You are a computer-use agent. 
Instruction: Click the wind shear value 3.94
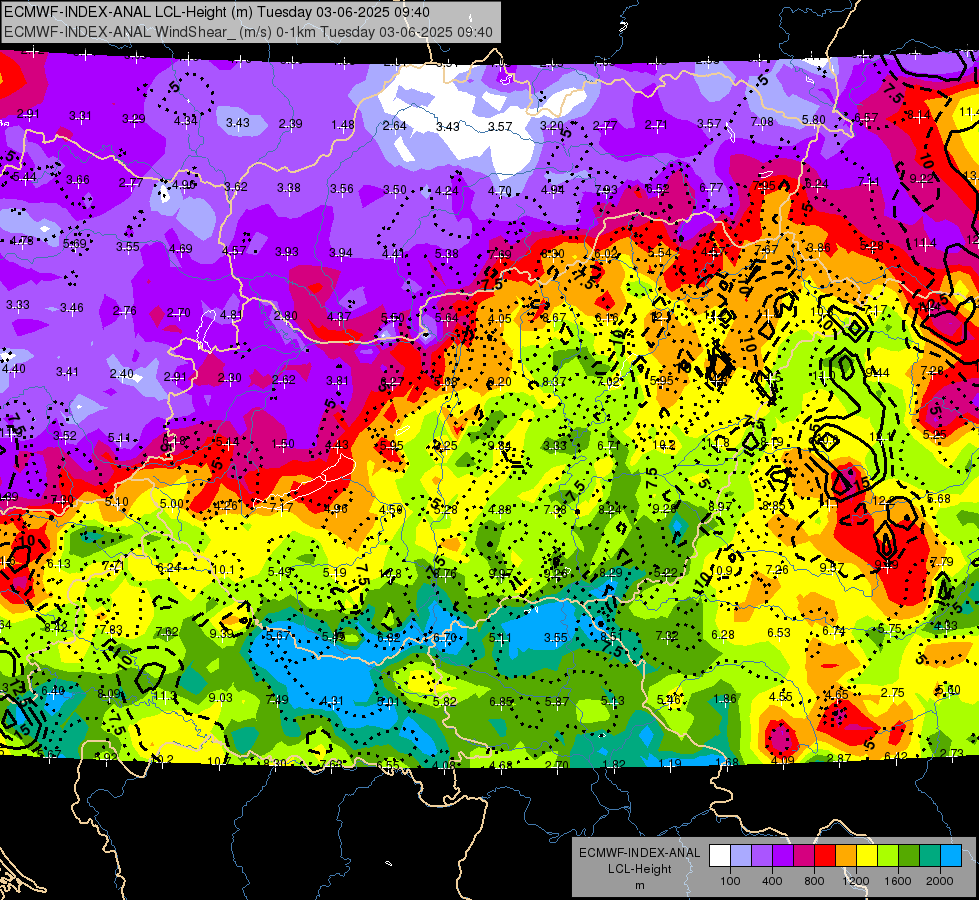tap(341, 253)
